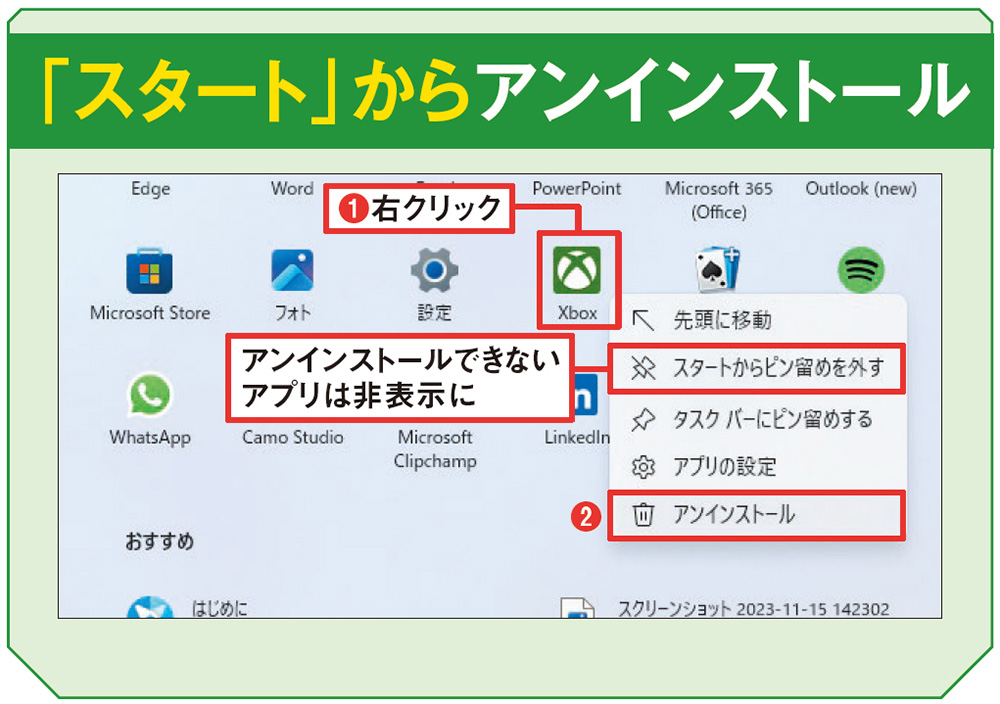This screenshot has height=704, width=1000.
Task: Click the 先頭に移動 arrow icon
Action: coord(643,319)
